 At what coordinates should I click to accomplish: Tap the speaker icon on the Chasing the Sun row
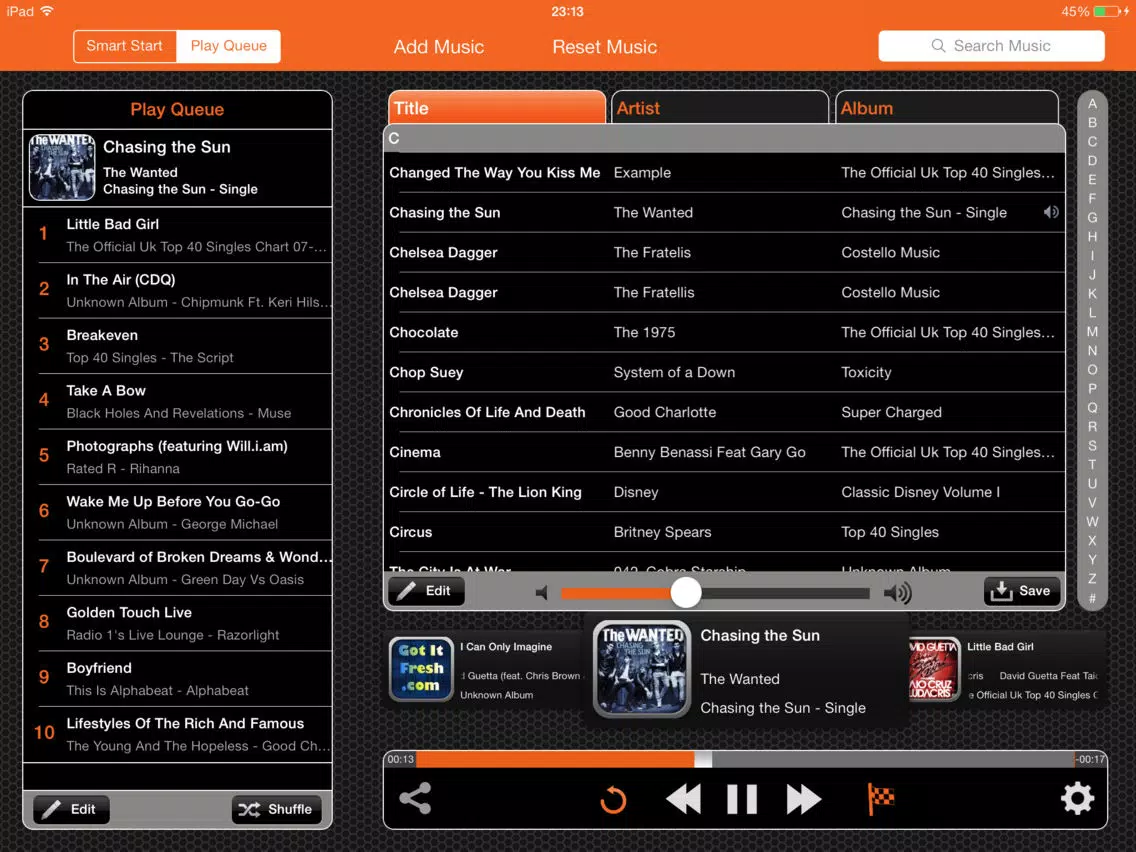[x=1051, y=212]
